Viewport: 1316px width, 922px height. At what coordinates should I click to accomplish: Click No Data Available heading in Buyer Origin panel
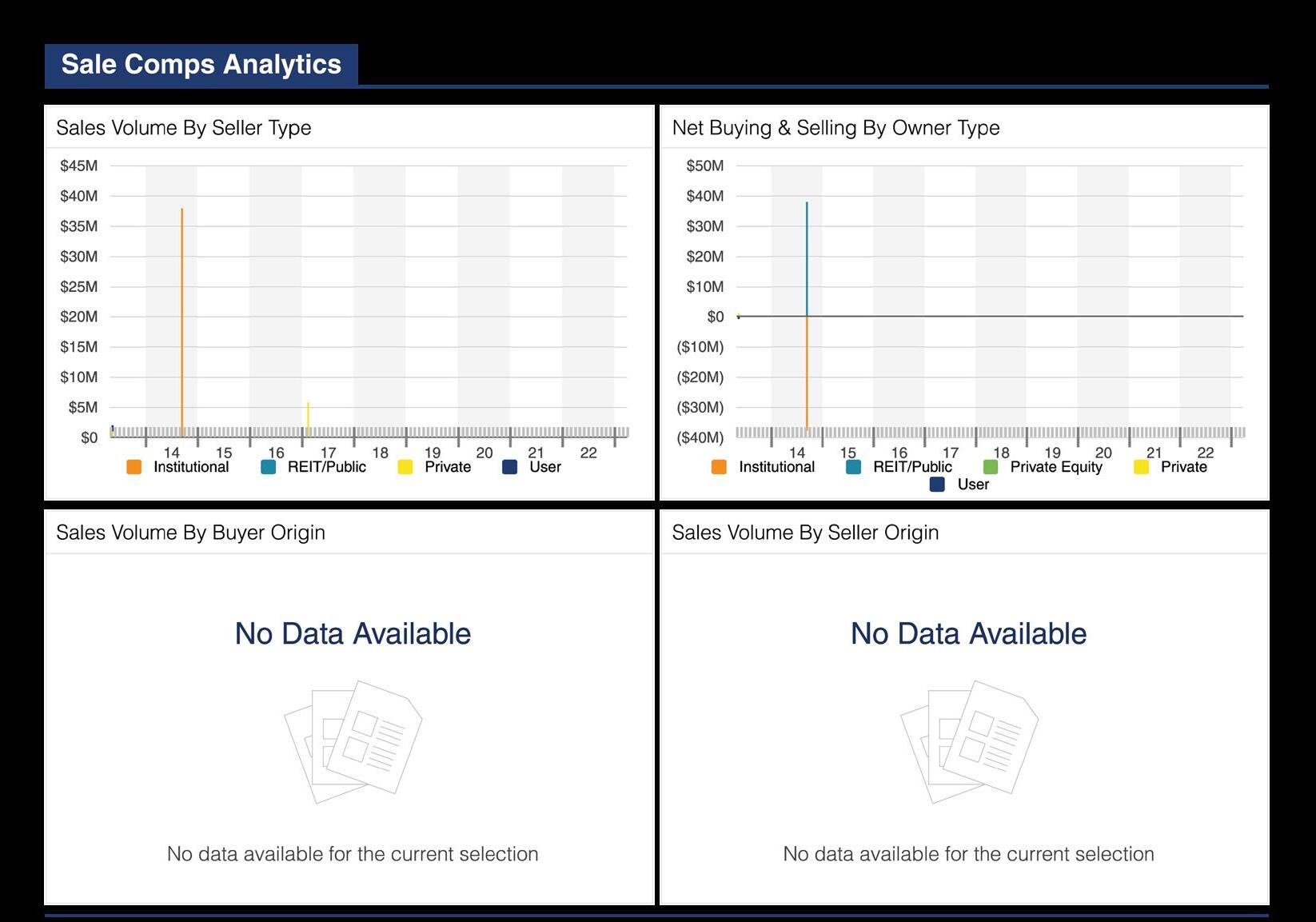tap(353, 633)
